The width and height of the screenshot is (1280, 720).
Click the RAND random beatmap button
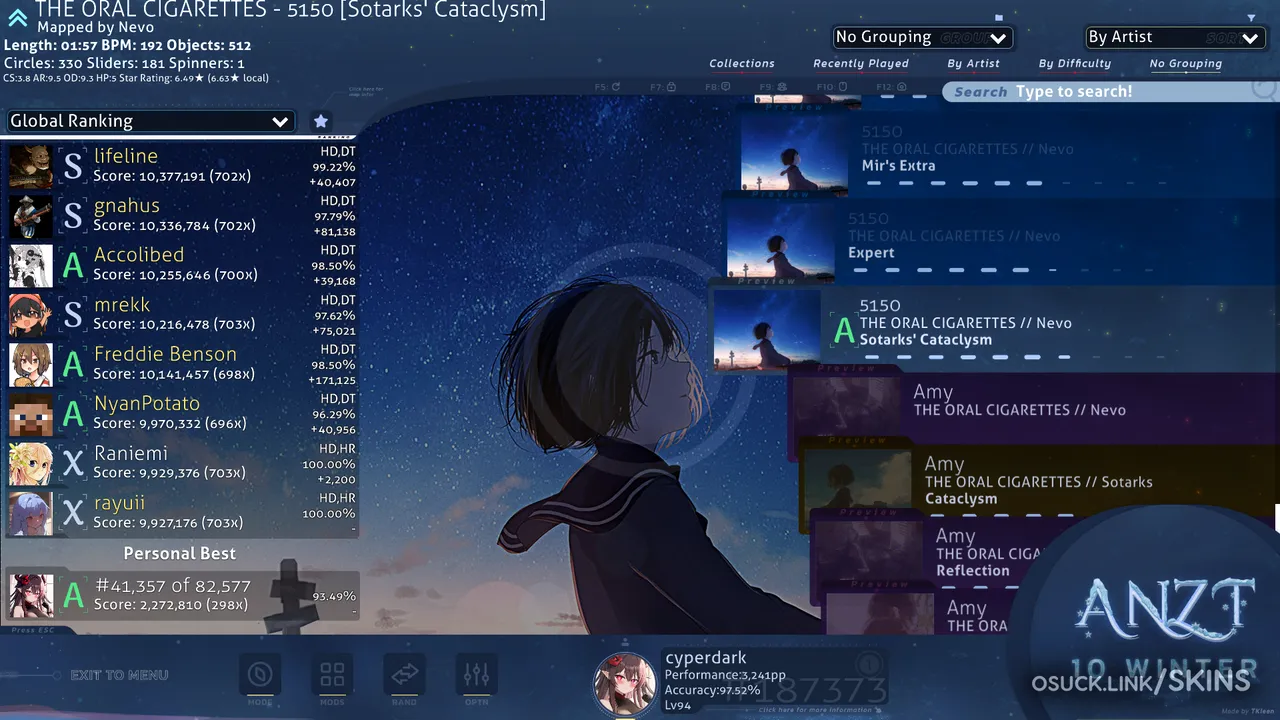pos(404,676)
